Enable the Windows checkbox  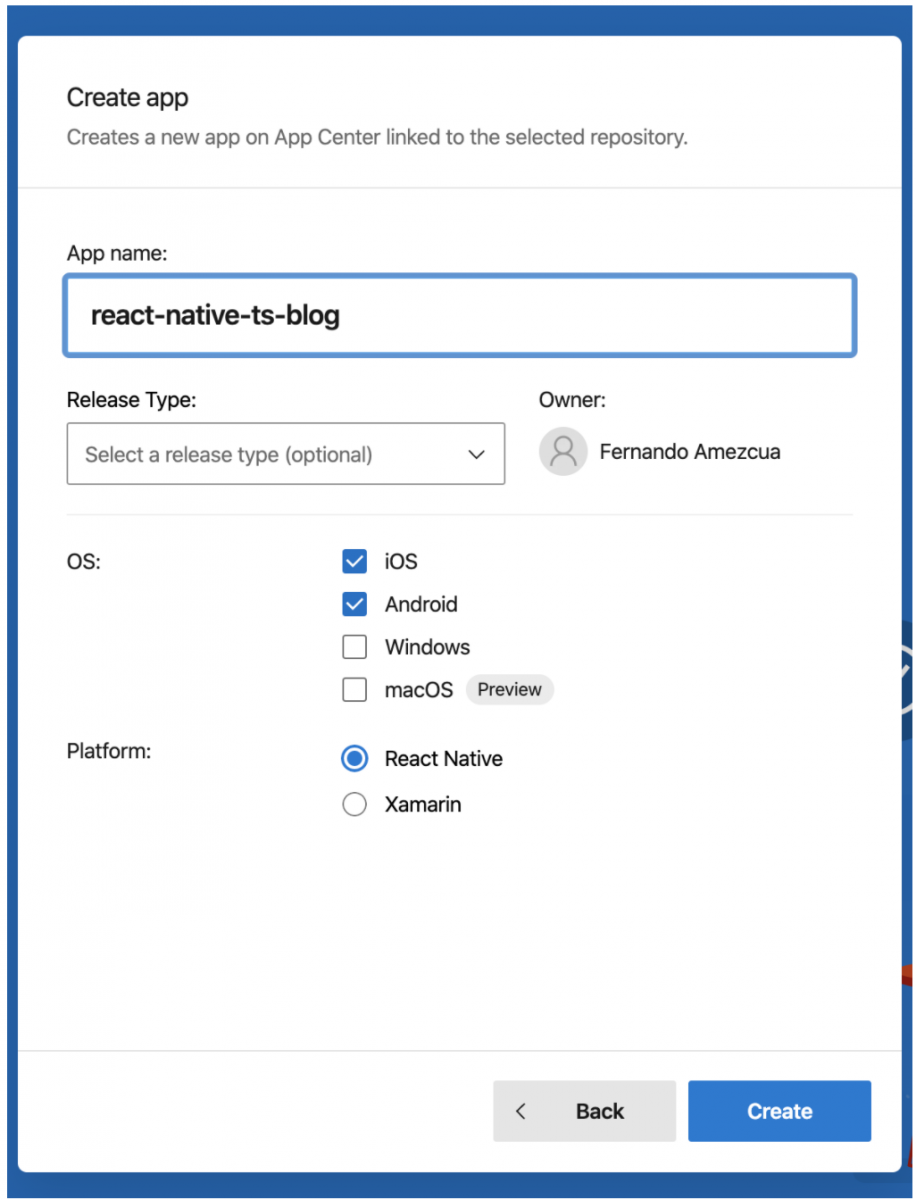pos(355,647)
